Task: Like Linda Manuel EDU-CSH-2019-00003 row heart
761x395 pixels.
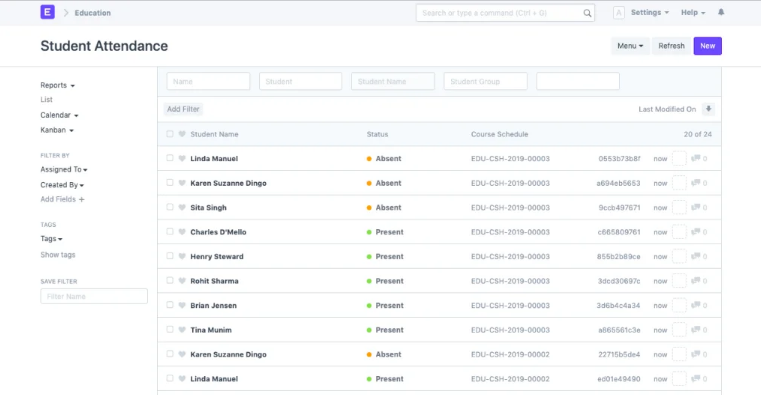Action: (x=182, y=158)
